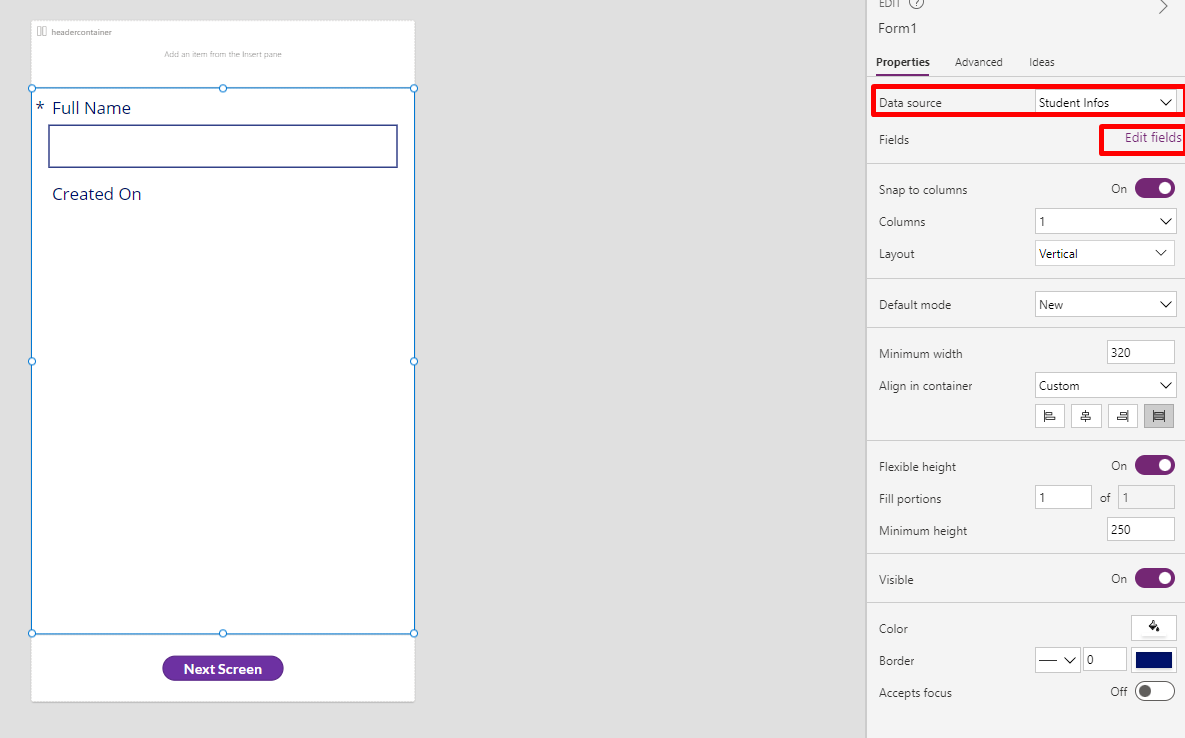Select align left in container icon
The width and height of the screenshot is (1185, 738).
coord(1050,416)
